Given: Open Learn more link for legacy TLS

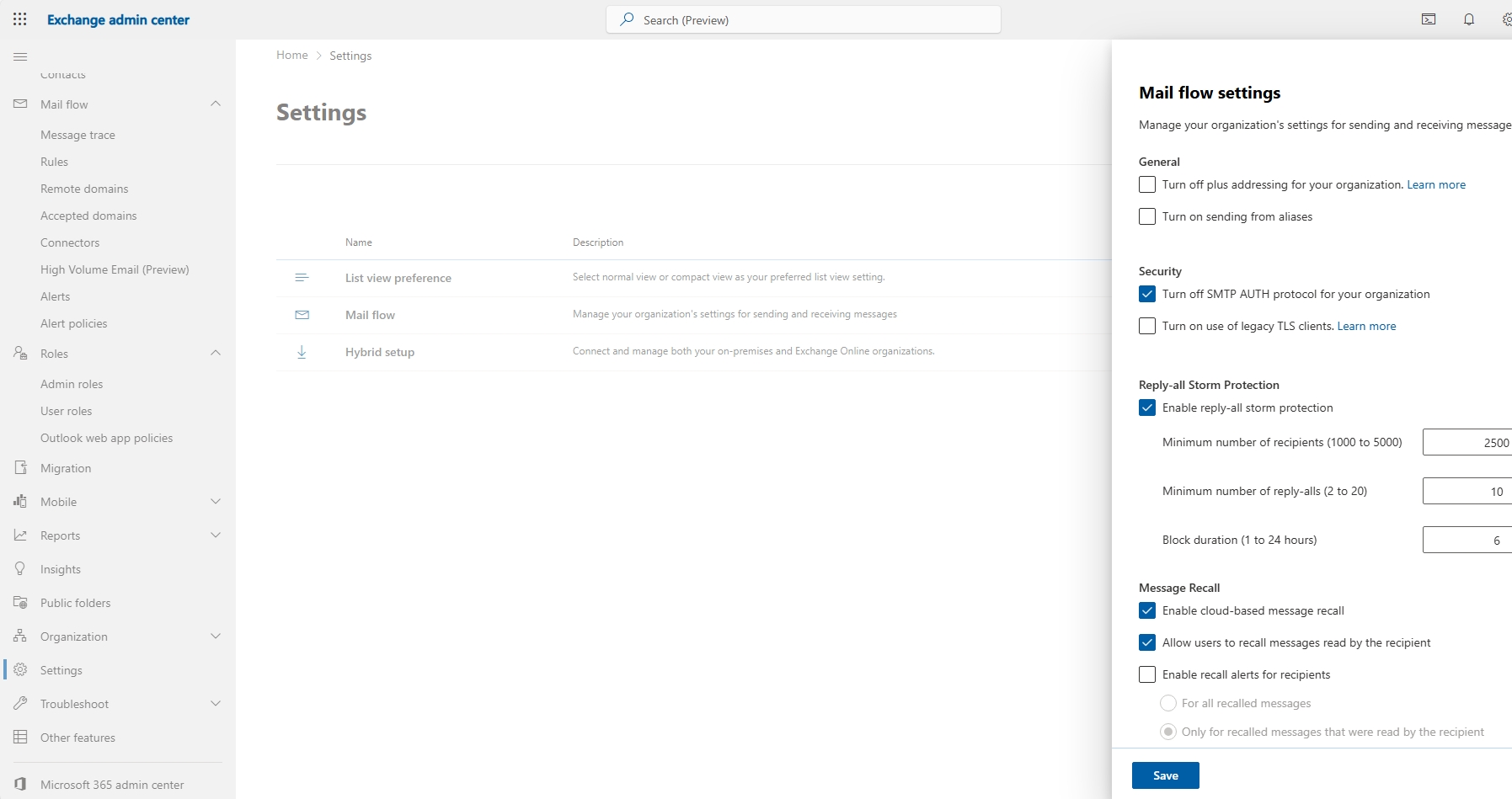Looking at the screenshot, I should [1366, 326].
